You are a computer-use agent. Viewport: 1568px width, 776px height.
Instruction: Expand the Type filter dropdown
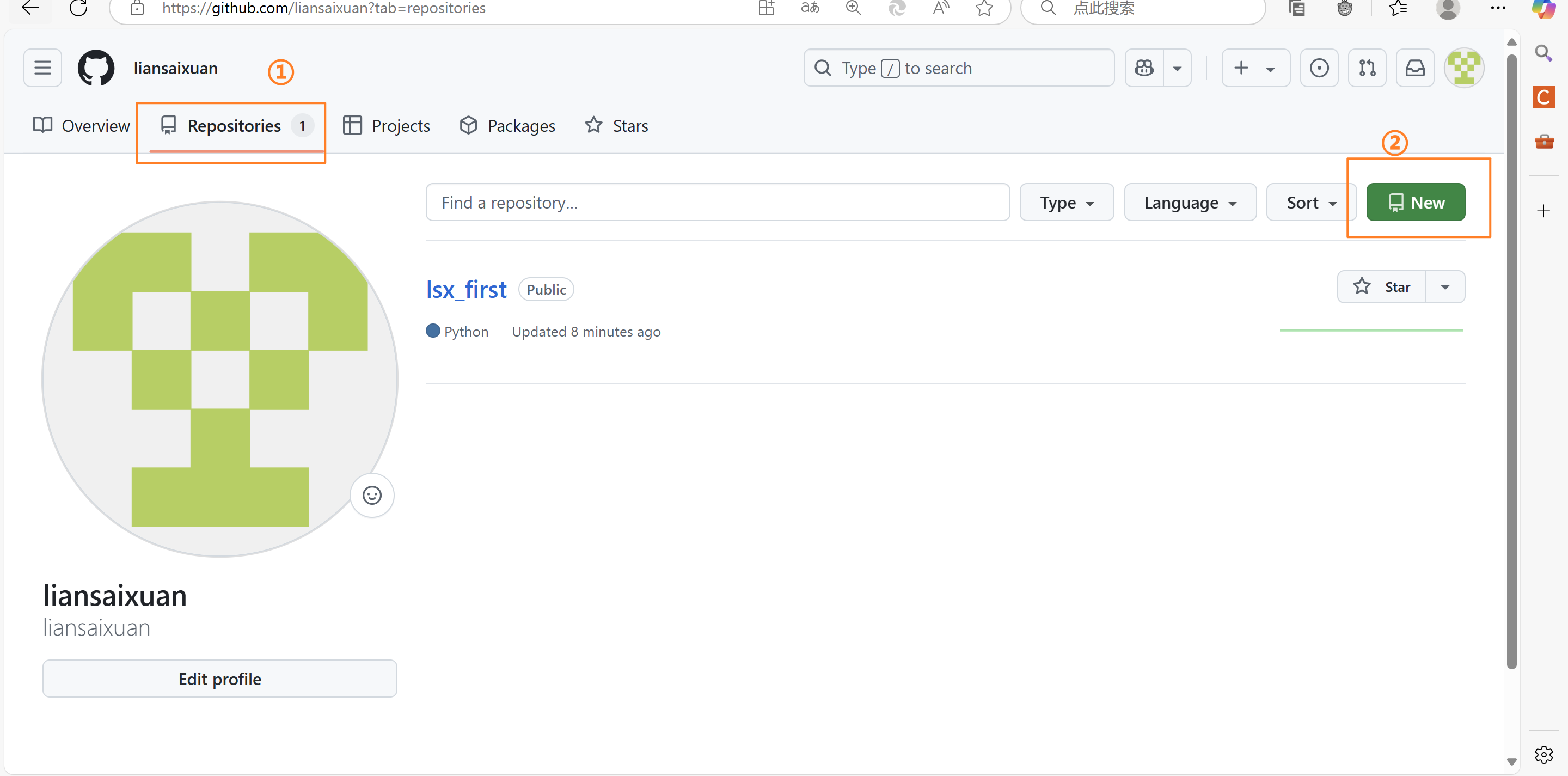(1067, 203)
